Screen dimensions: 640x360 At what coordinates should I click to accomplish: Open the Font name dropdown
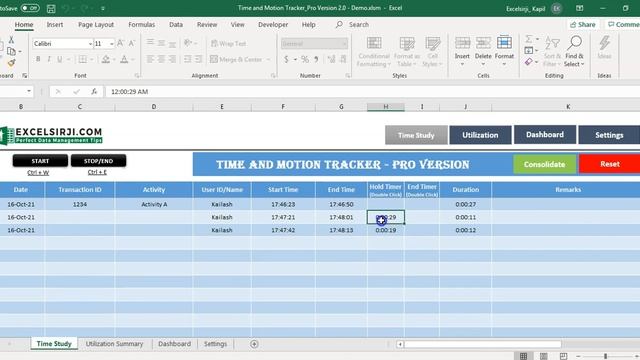[x=90, y=44]
